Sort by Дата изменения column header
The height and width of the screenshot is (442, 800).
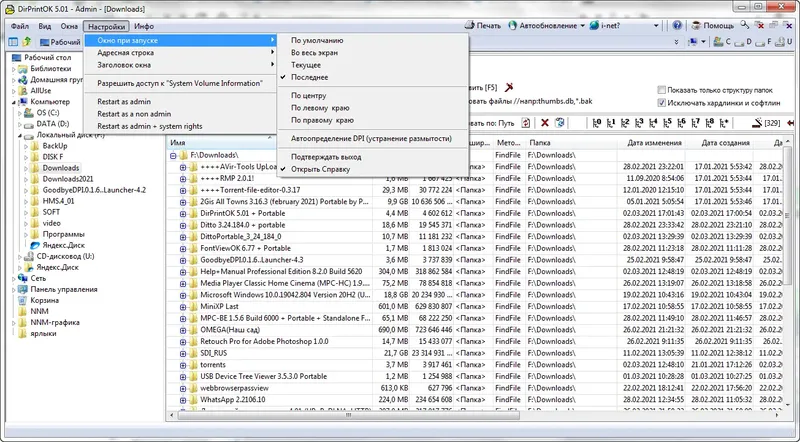tap(652, 143)
